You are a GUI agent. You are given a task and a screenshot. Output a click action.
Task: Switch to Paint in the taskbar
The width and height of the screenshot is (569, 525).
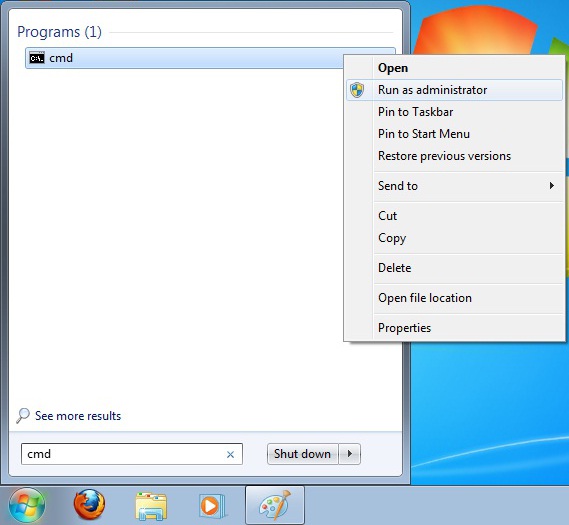(x=275, y=505)
